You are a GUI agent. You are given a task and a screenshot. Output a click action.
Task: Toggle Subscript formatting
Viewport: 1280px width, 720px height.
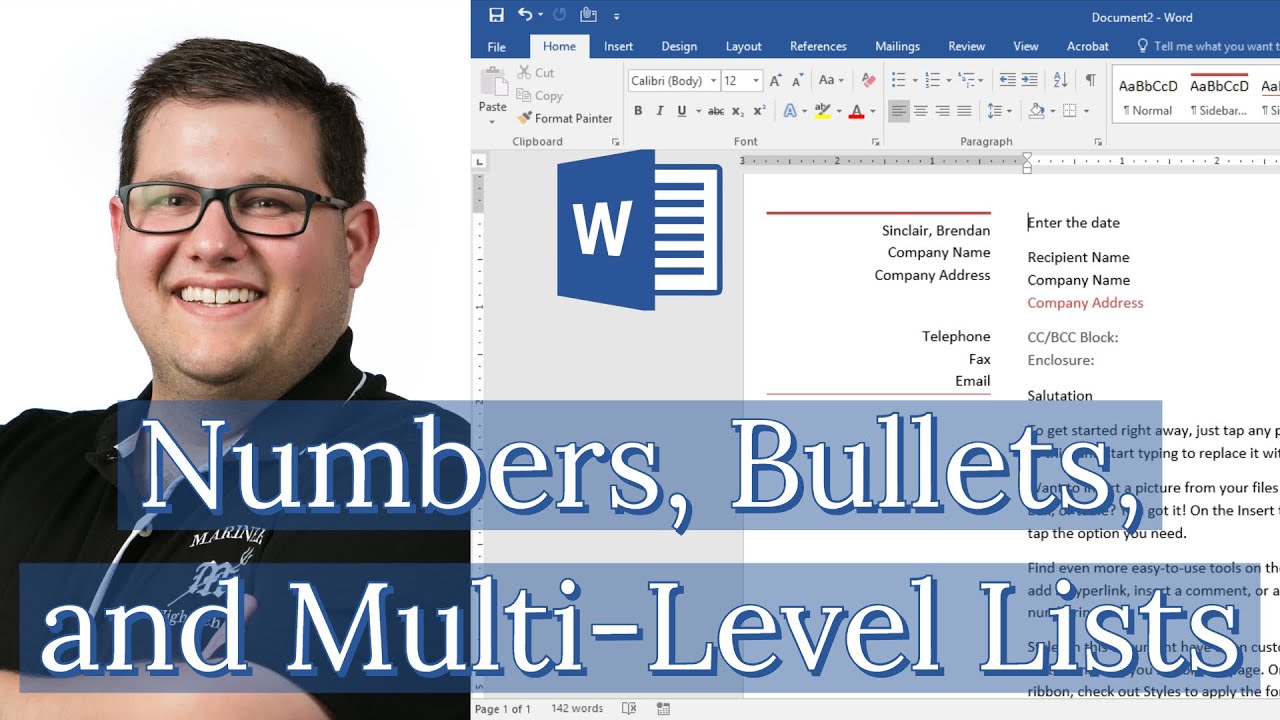(738, 111)
